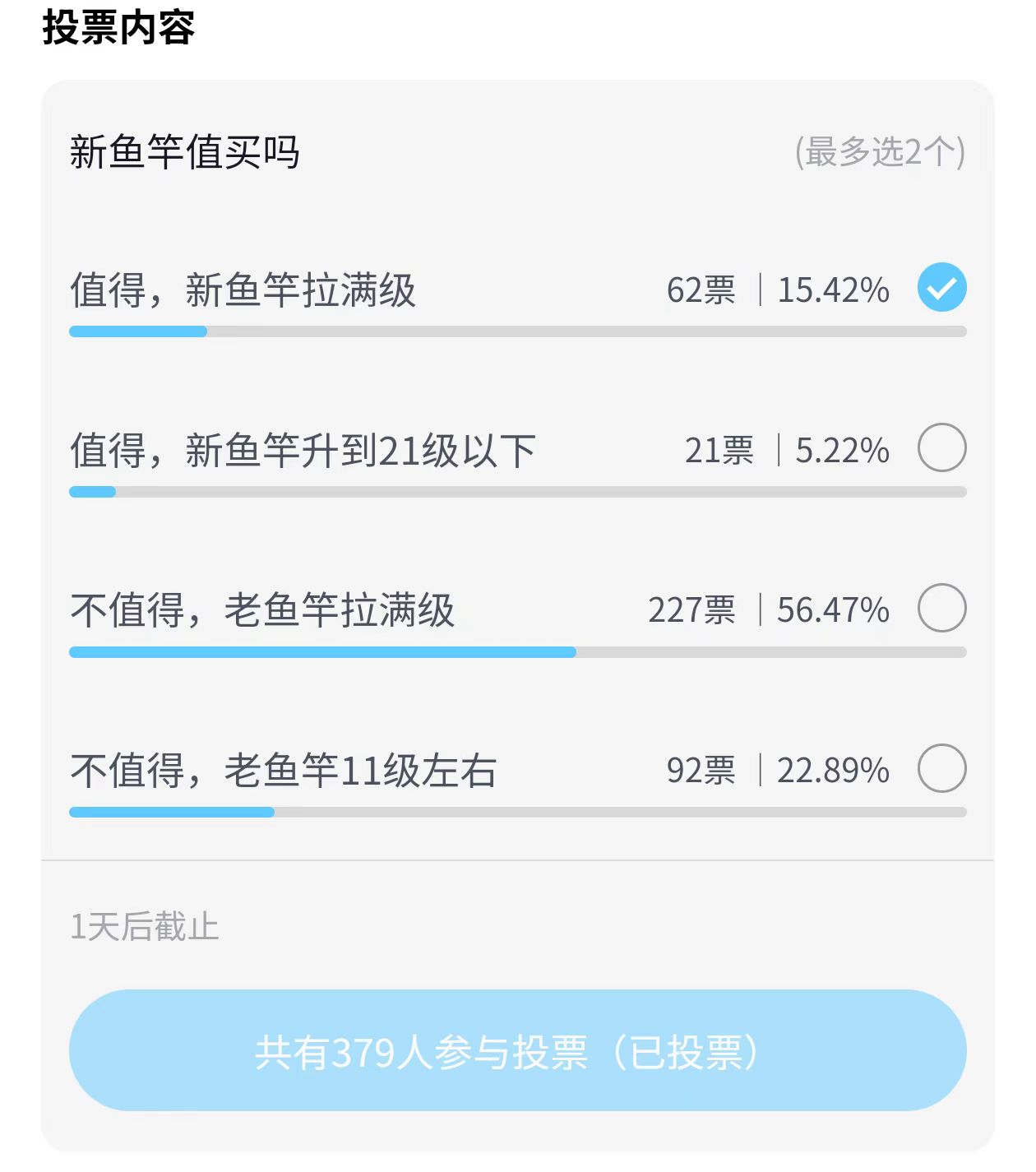This screenshot has height=1172, width=1036.
Task: Click the 21票 vote count
Action: 719,451
